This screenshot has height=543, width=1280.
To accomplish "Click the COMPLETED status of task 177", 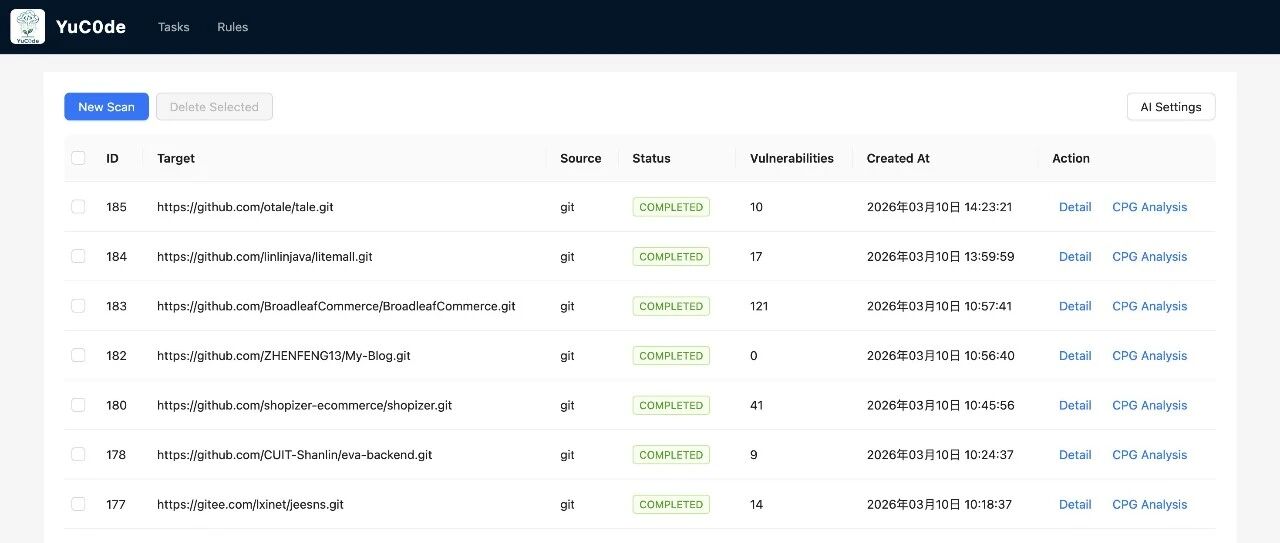I will 671,504.
